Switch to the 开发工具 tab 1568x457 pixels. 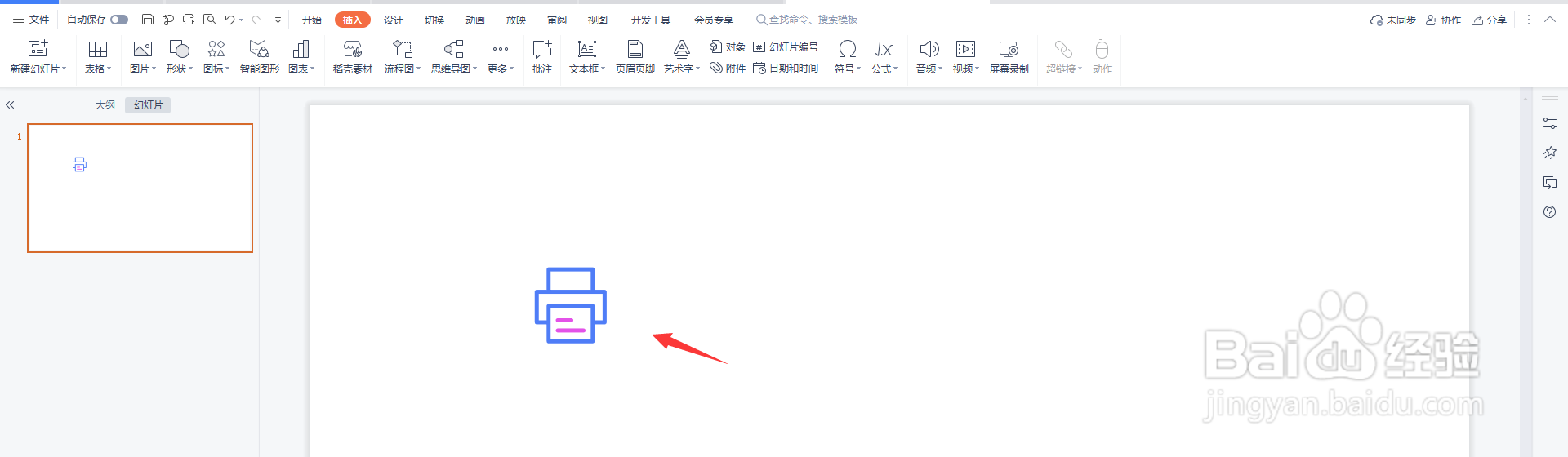(651, 20)
